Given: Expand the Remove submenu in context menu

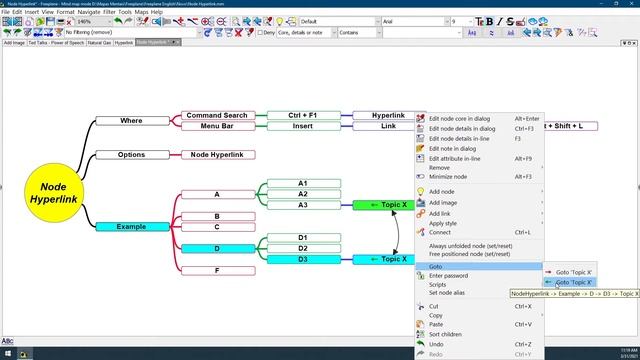Looking at the screenshot, I should tap(480, 168).
